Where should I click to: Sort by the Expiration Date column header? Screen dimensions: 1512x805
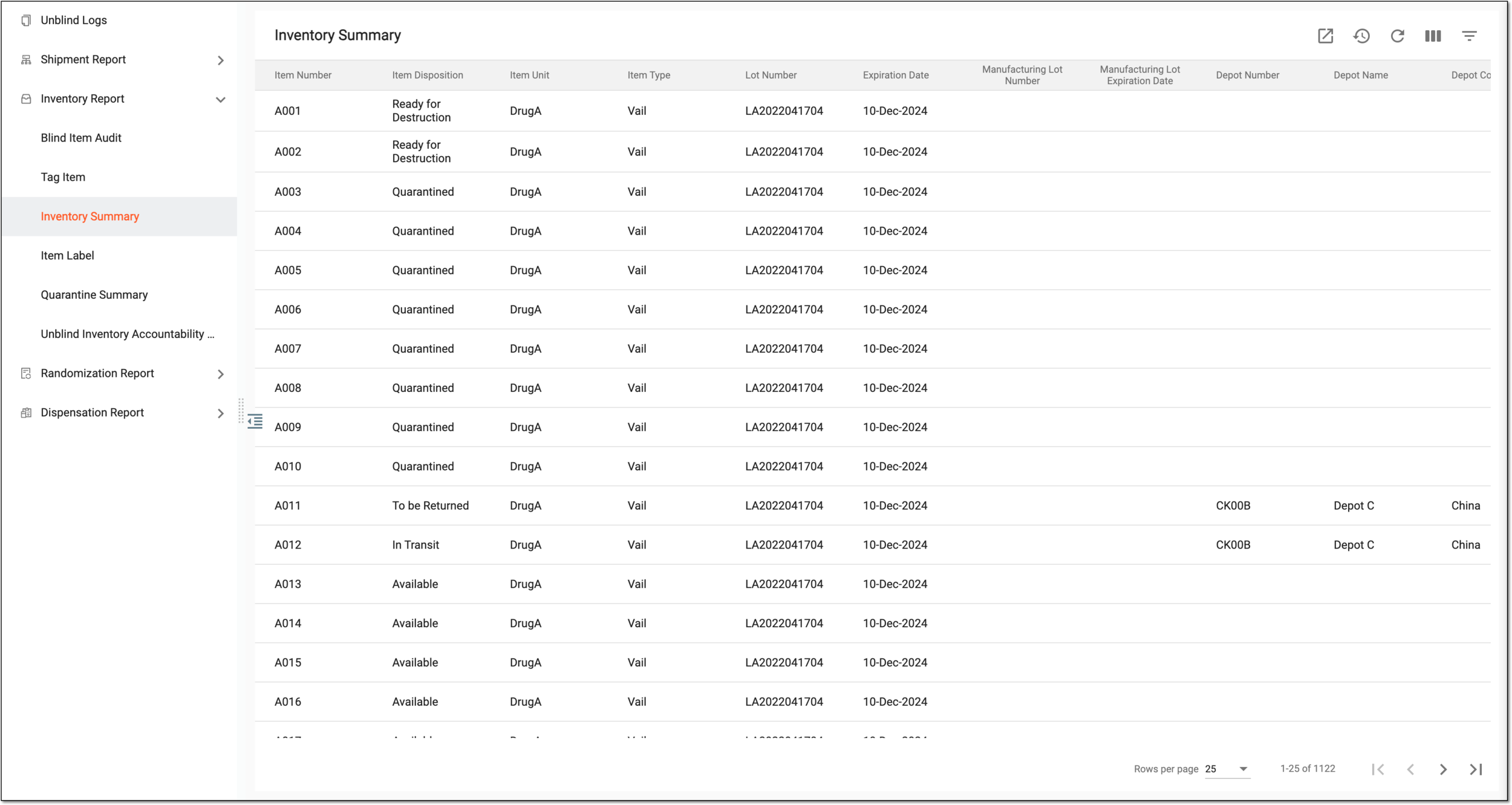[x=896, y=75]
